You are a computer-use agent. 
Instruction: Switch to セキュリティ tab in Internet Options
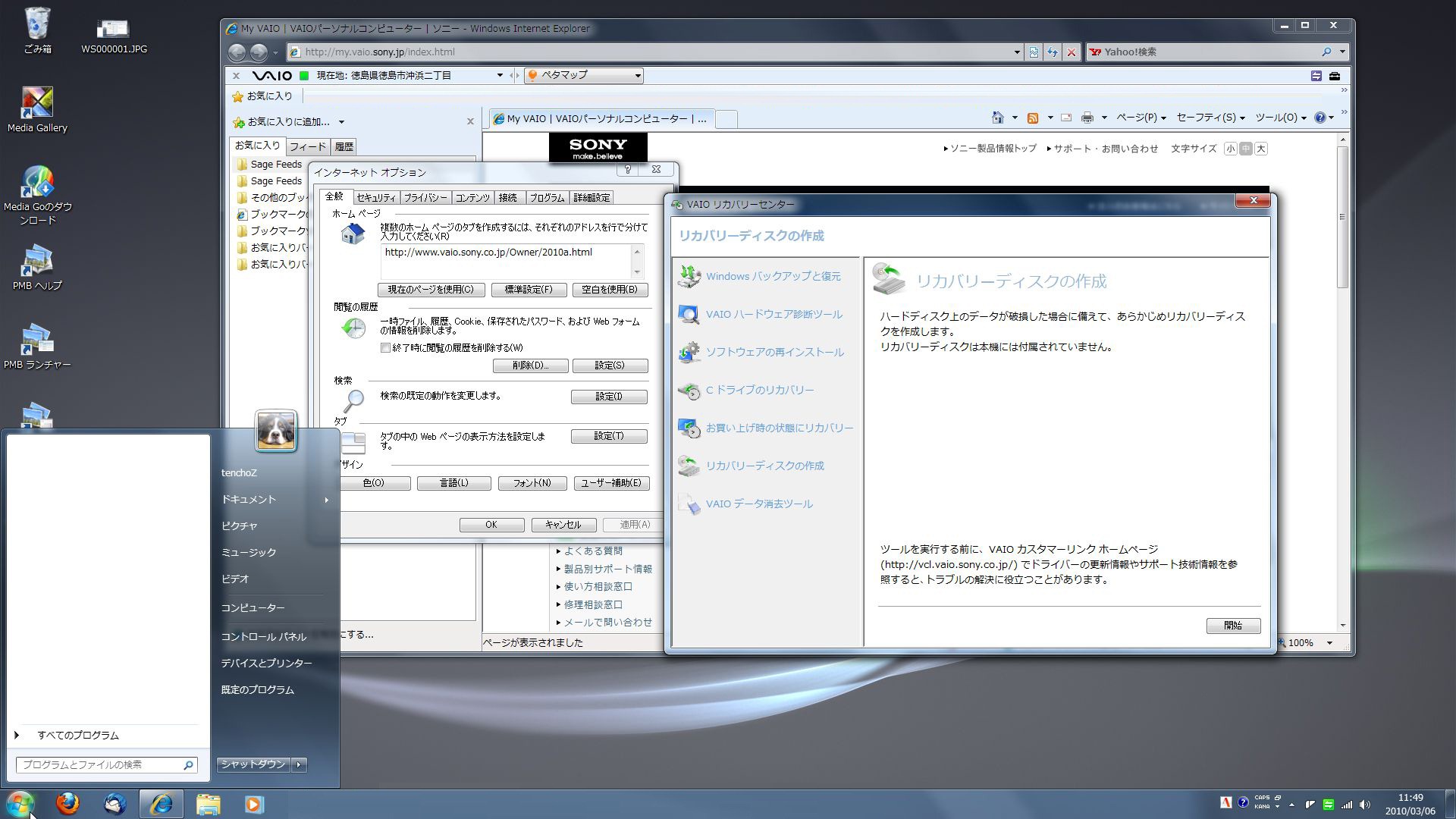[376, 198]
